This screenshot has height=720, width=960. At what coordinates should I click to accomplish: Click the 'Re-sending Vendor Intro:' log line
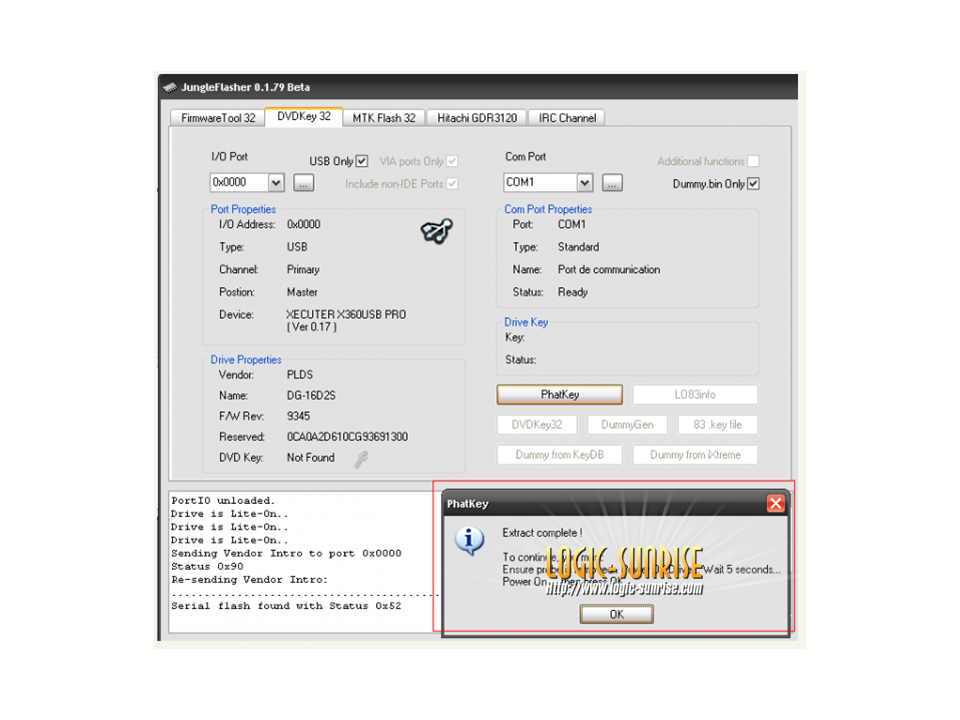tap(249, 580)
